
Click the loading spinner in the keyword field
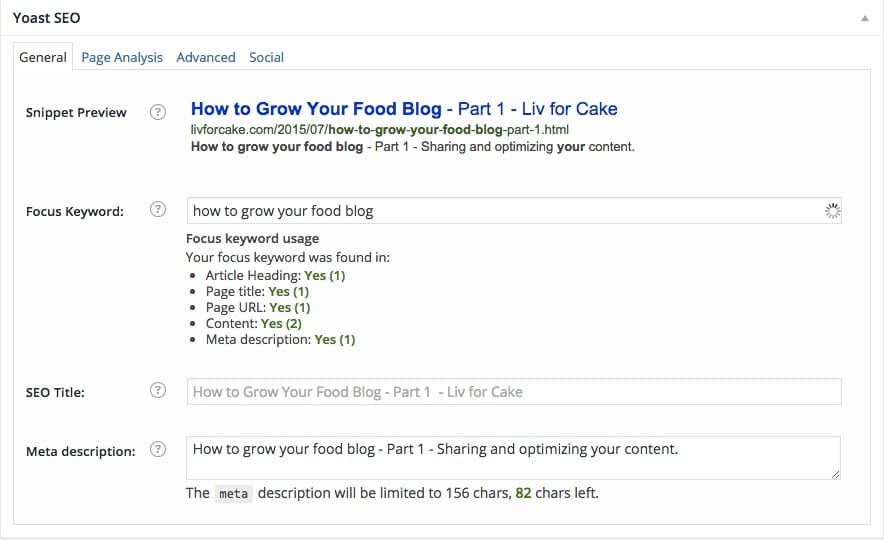pos(832,210)
